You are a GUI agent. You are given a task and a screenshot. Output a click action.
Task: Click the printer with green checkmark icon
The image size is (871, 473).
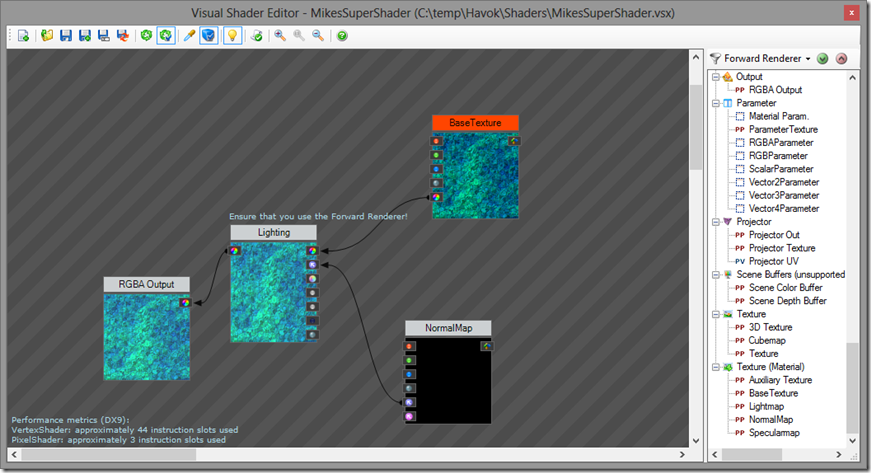click(256, 36)
